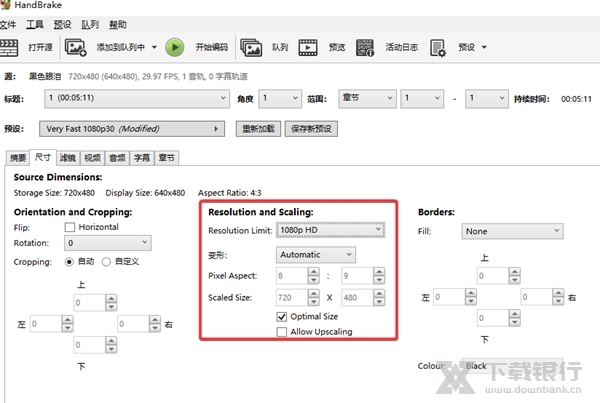The width and height of the screenshot is (600, 403).
Task: Select the Dimensions tab
Action: (43, 157)
